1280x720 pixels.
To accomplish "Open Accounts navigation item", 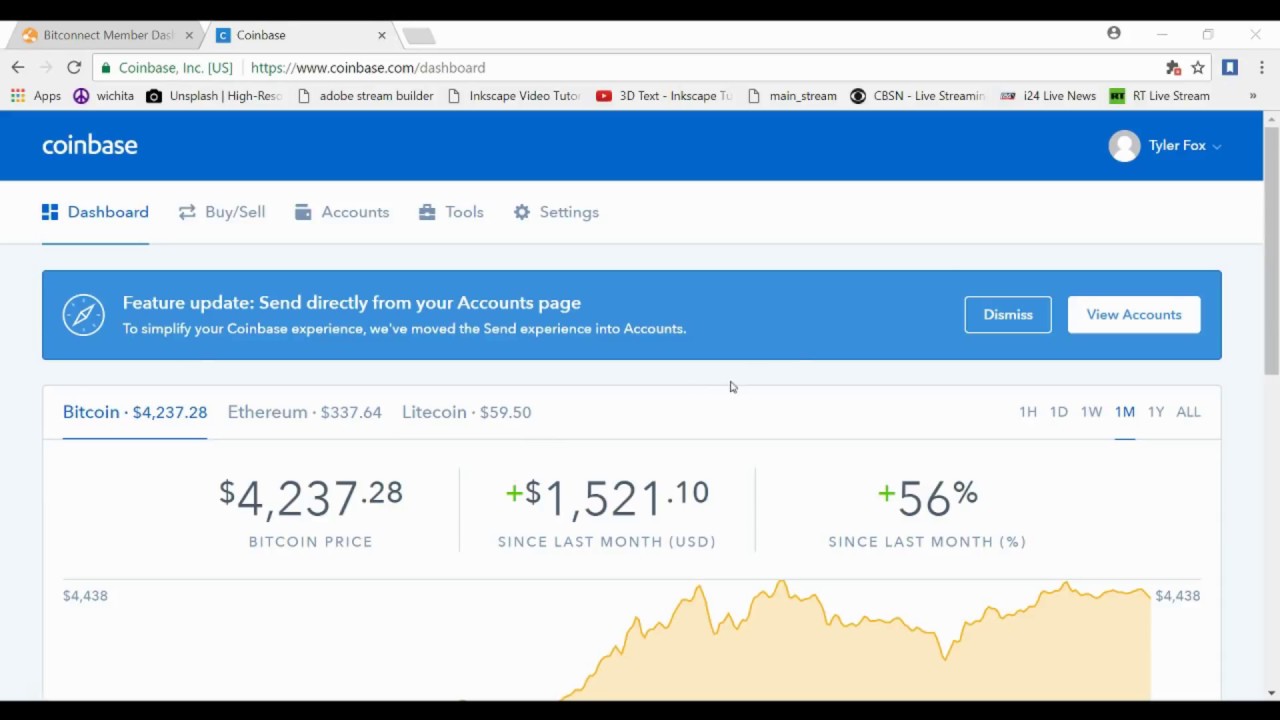I will pos(342,212).
